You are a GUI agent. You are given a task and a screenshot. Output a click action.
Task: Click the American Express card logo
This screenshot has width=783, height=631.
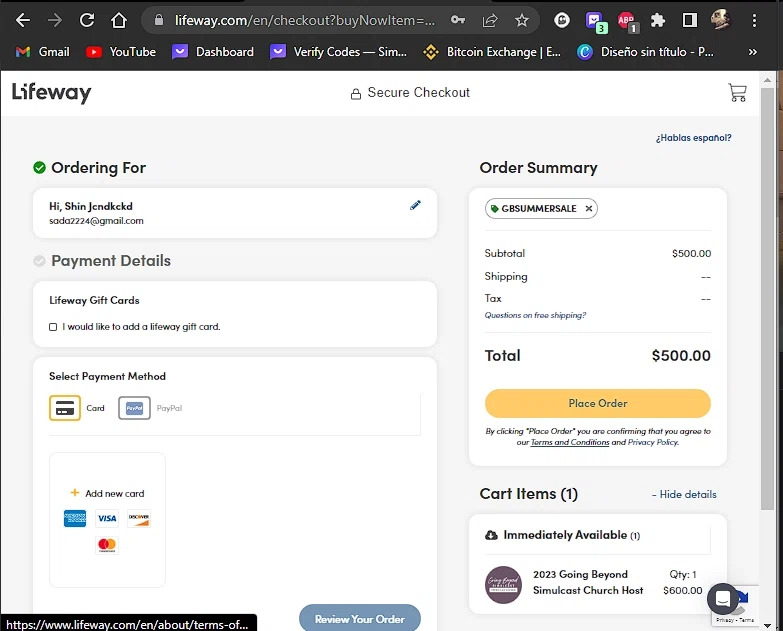(x=75, y=519)
